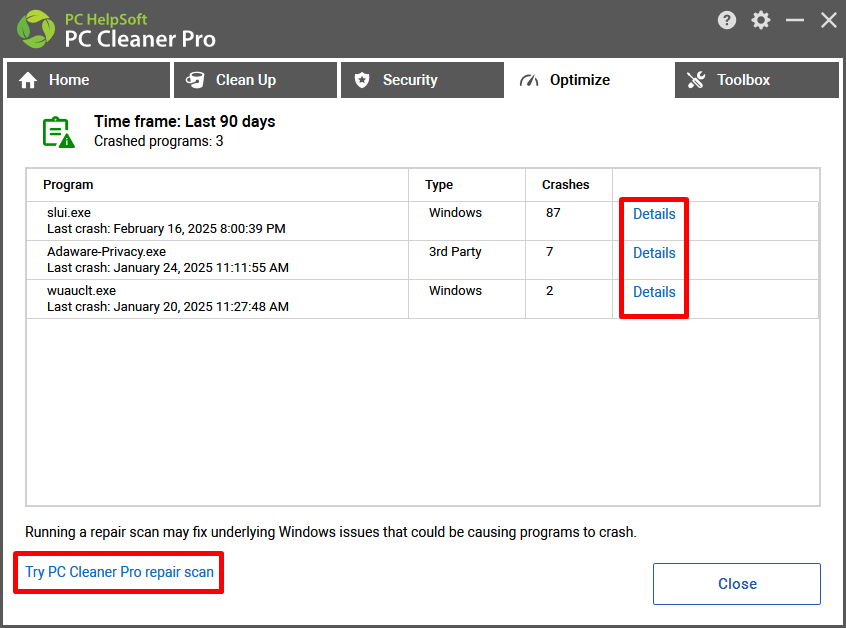The height and width of the screenshot is (628, 846).
Task: Click Try PC Cleaner Pro repair scan
Action: [x=119, y=572]
